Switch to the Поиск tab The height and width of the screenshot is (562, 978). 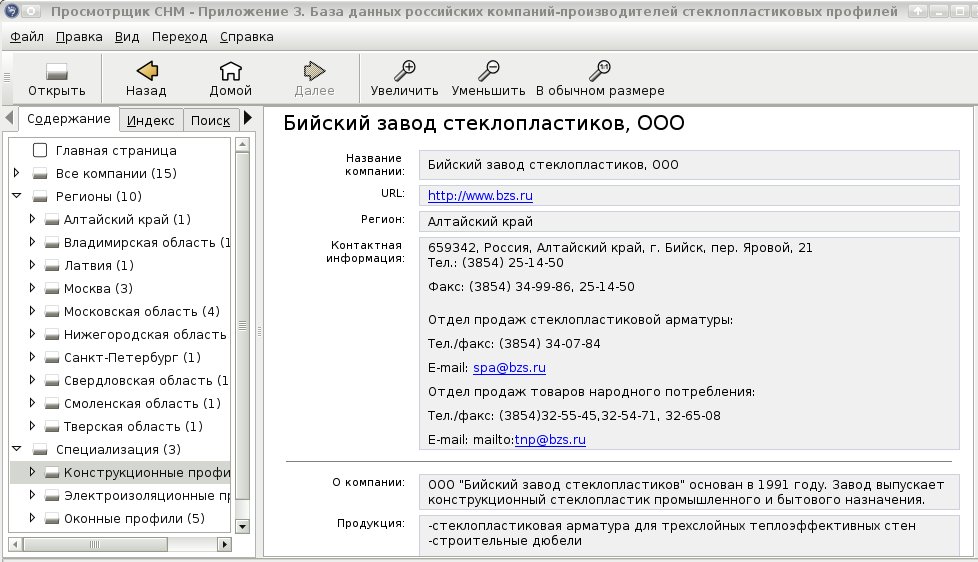pyautogui.click(x=210, y=120)
